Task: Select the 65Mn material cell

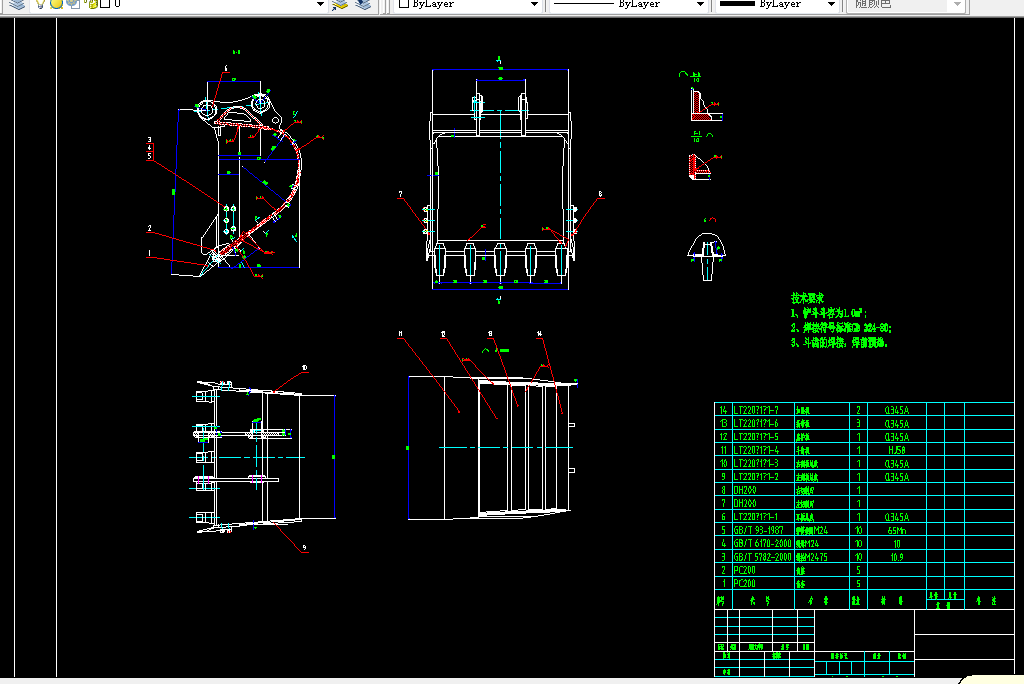Action: (897, 530)
